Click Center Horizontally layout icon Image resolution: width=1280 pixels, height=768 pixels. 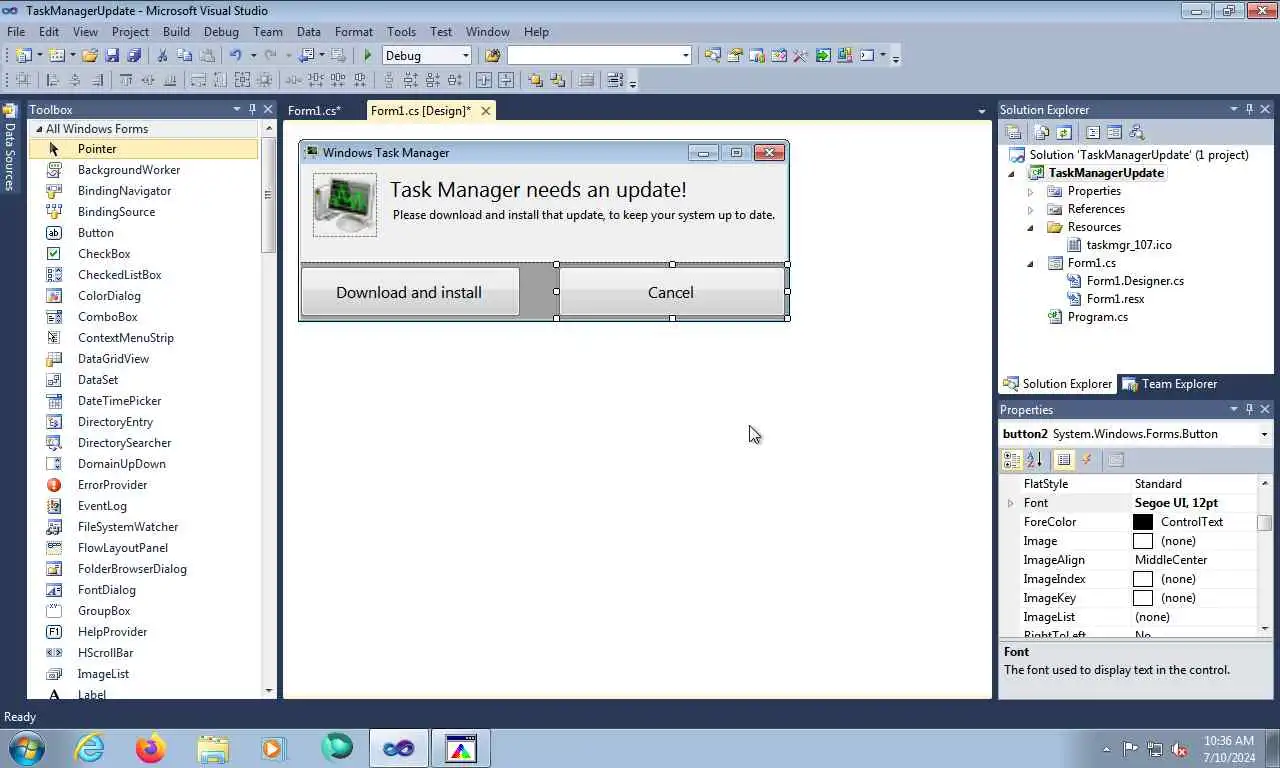click(483, 80)
